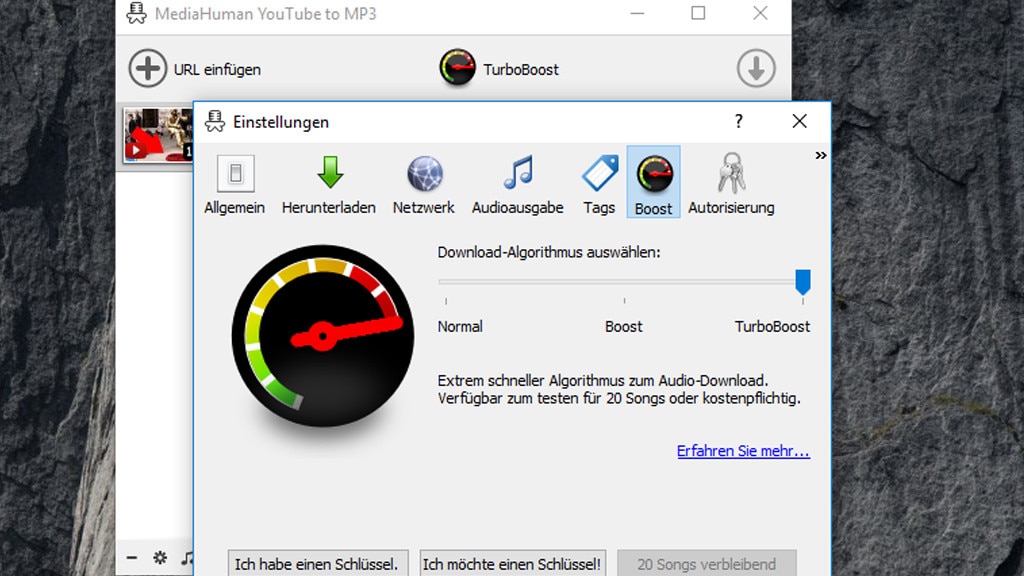Switch to the Herunterladen settings tab
Viewport: 1024px width, 576px height.
329,184
